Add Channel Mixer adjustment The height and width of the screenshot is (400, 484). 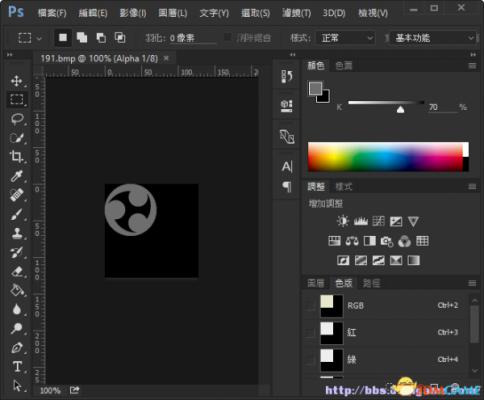(x=404, y=241)
